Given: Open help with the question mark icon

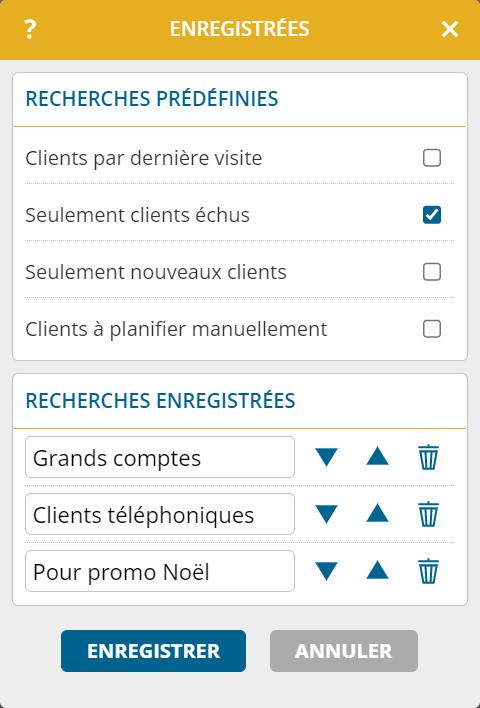Looking at the screenshot, I should coord(30,30).
